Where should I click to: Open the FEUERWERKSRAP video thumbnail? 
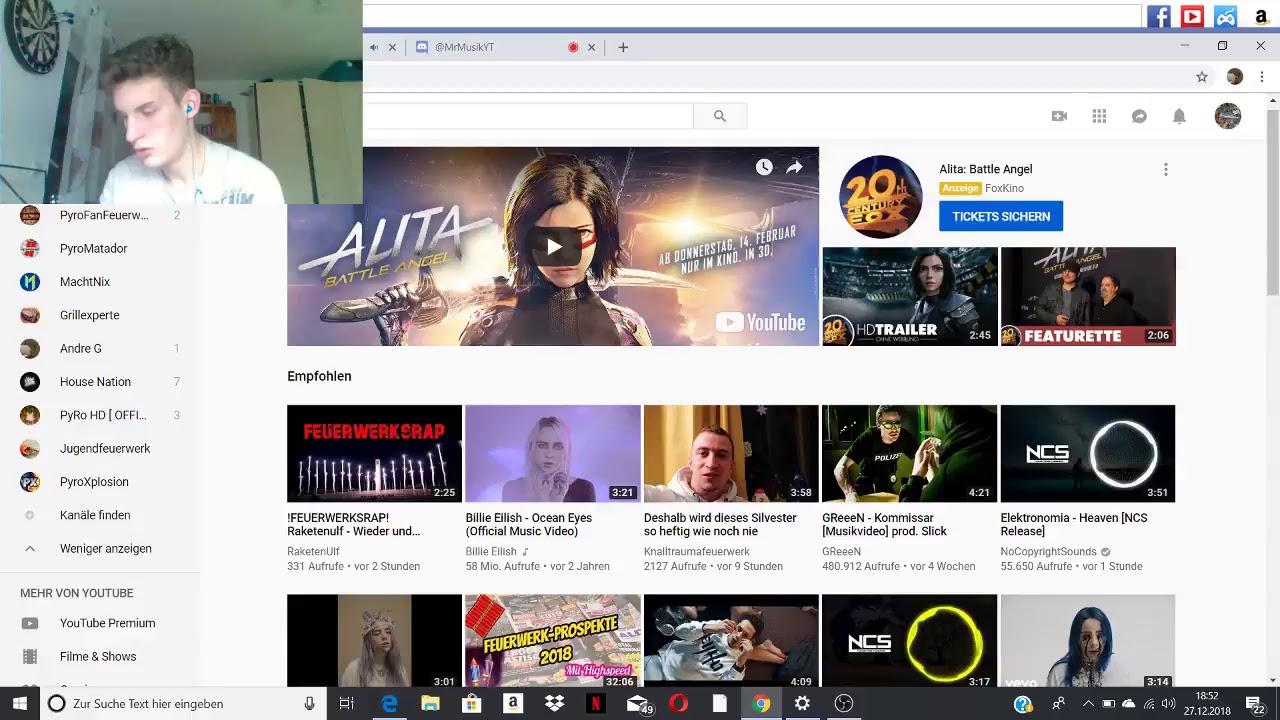374,453
